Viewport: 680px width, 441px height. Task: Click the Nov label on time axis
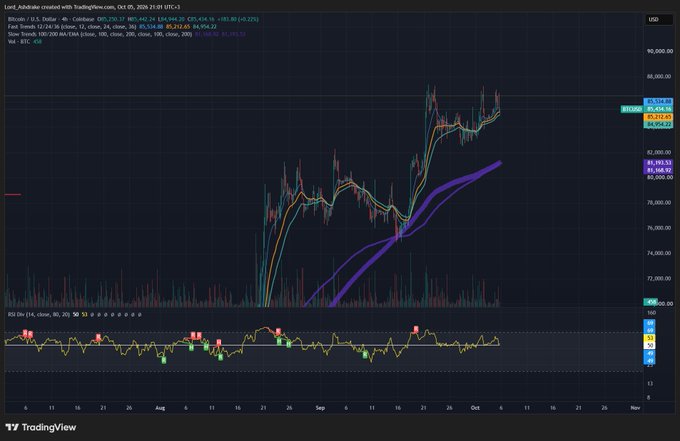635,408
